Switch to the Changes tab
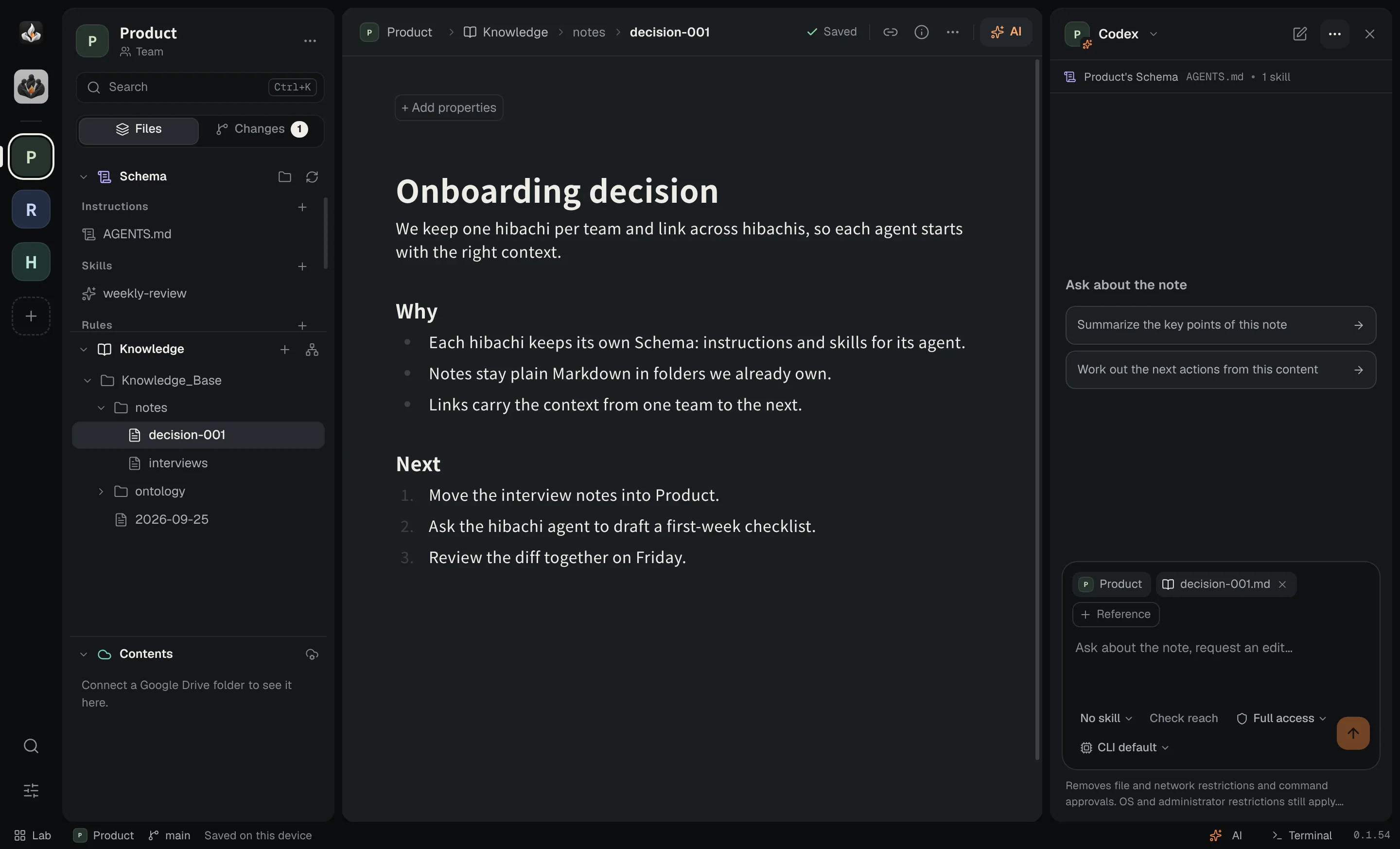This screenshot has height=849, width=1400. point(262,129)
